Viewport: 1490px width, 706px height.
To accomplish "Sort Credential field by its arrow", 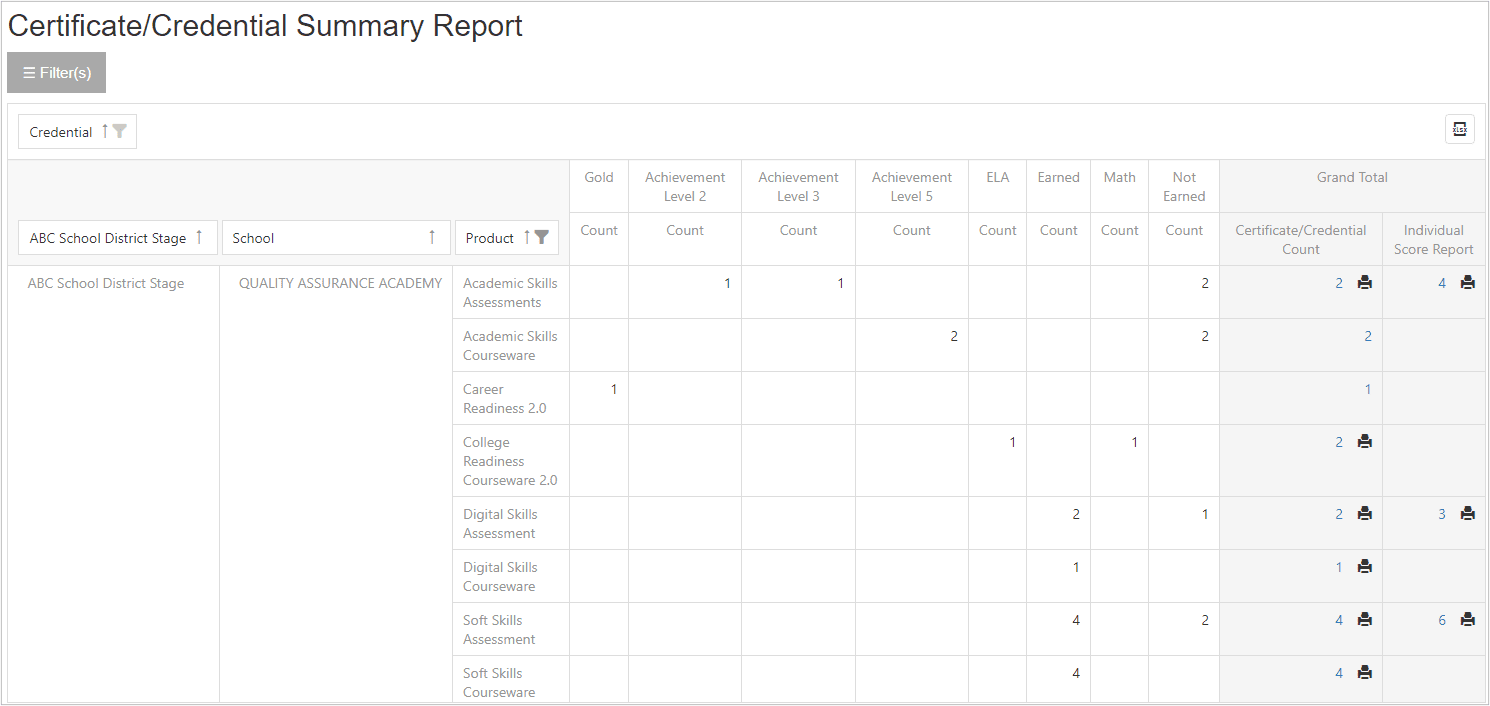I will pos(105,131).
